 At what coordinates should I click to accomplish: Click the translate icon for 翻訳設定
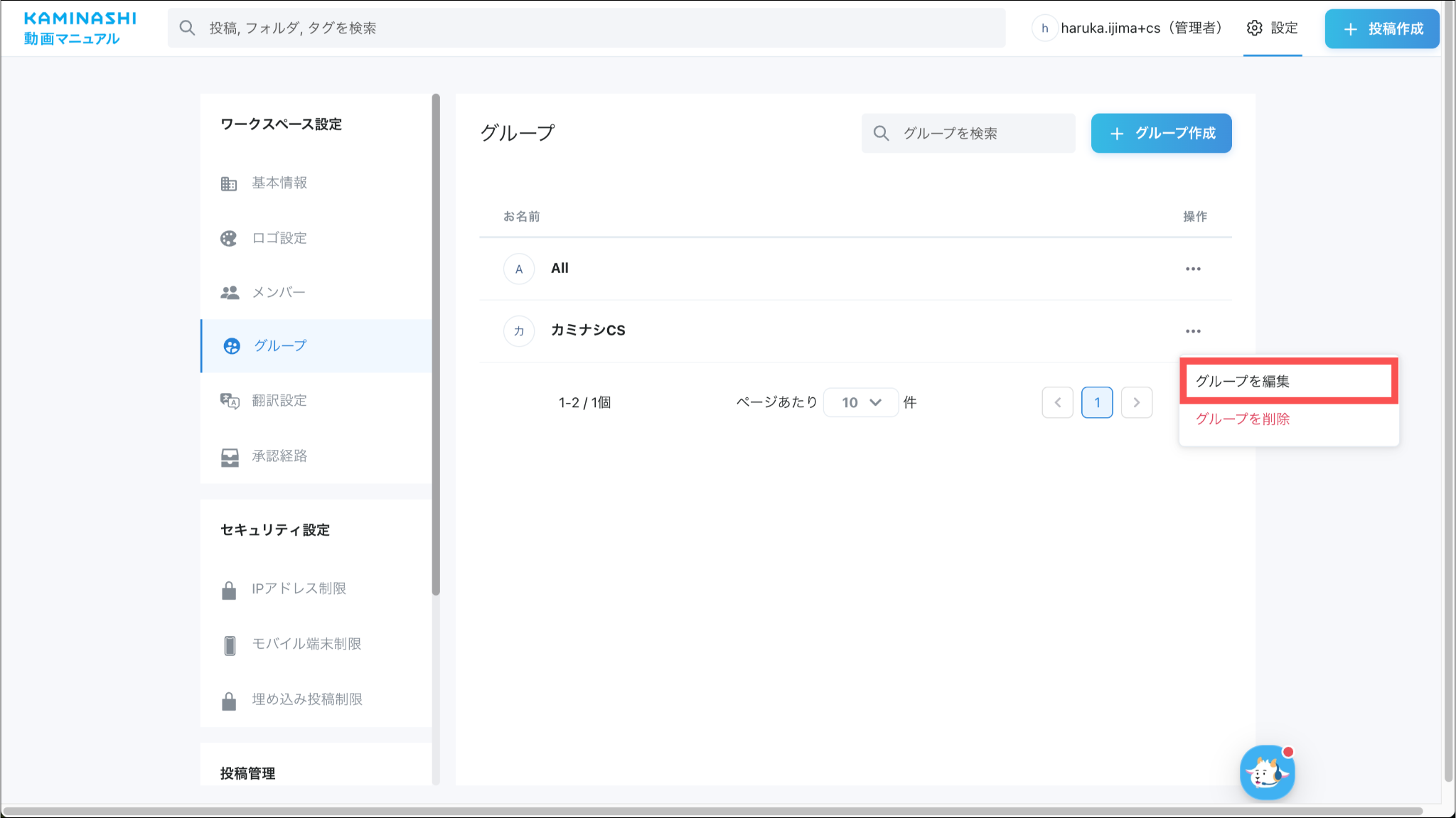(x=229, y=401)
